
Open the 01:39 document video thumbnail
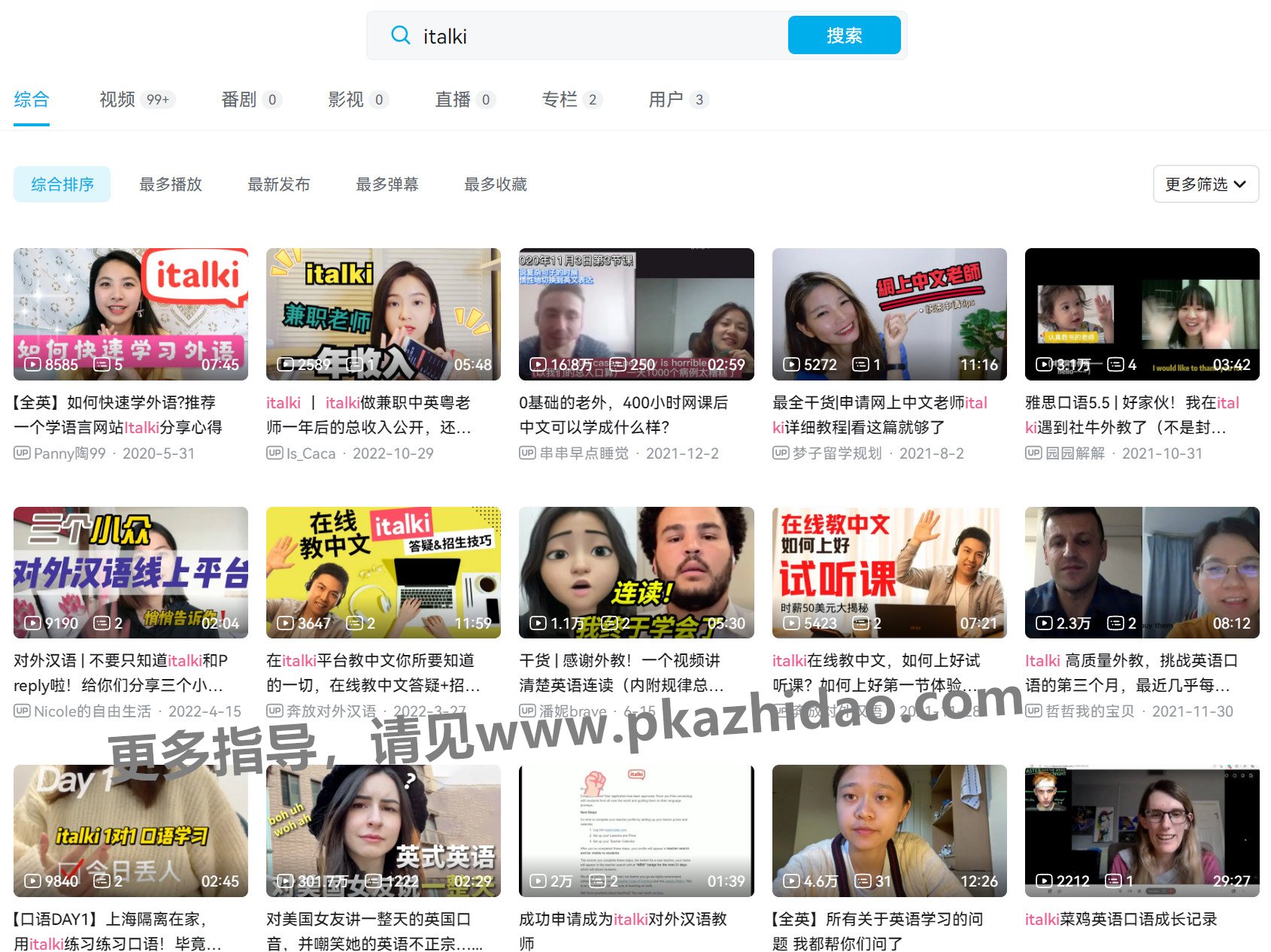(x=636, y=831)
